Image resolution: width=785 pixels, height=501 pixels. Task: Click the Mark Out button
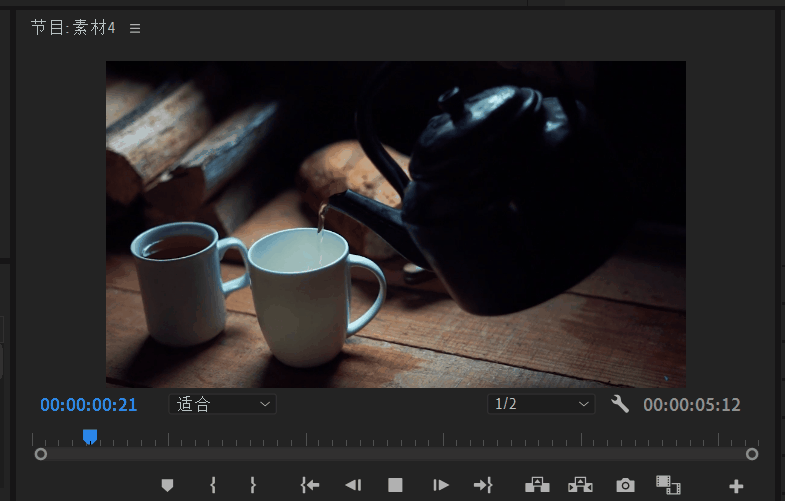click(x=253, y=485)
